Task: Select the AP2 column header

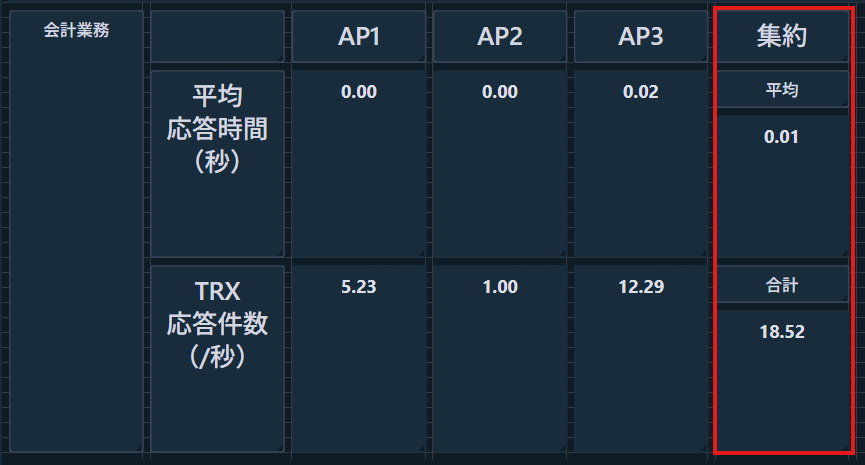Action: 500,37
